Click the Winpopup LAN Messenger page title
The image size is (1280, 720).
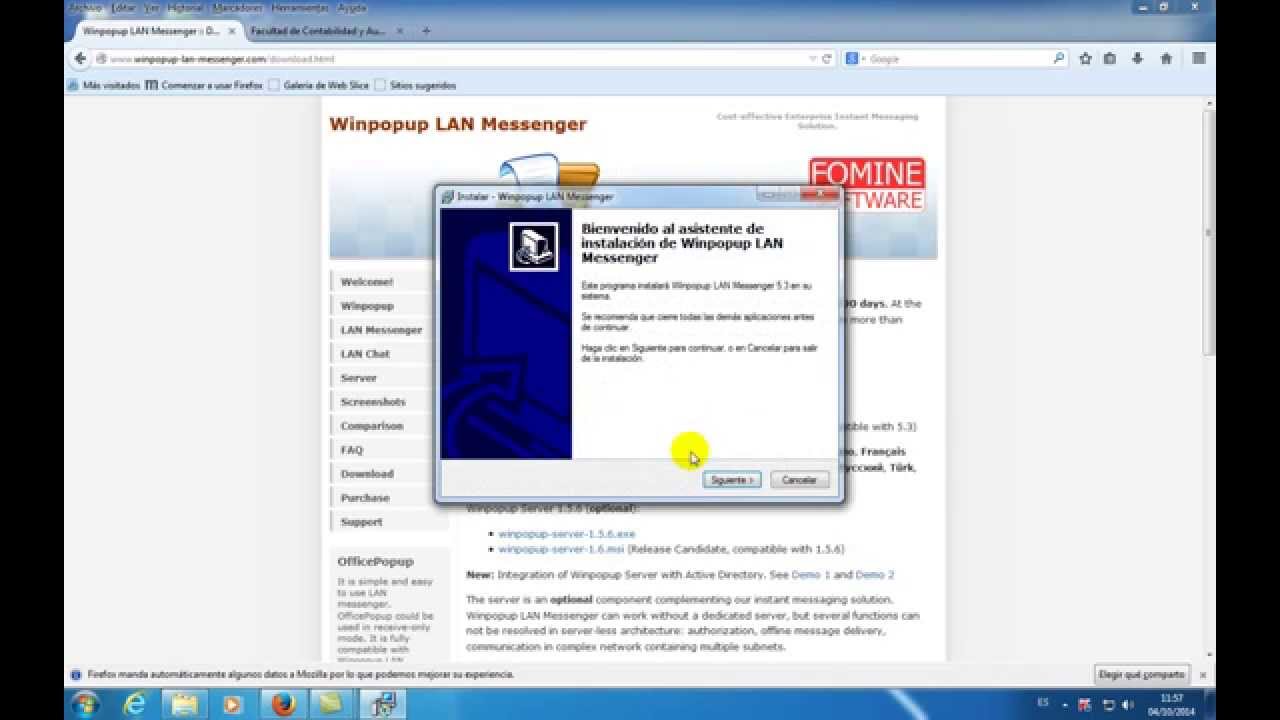458,124
